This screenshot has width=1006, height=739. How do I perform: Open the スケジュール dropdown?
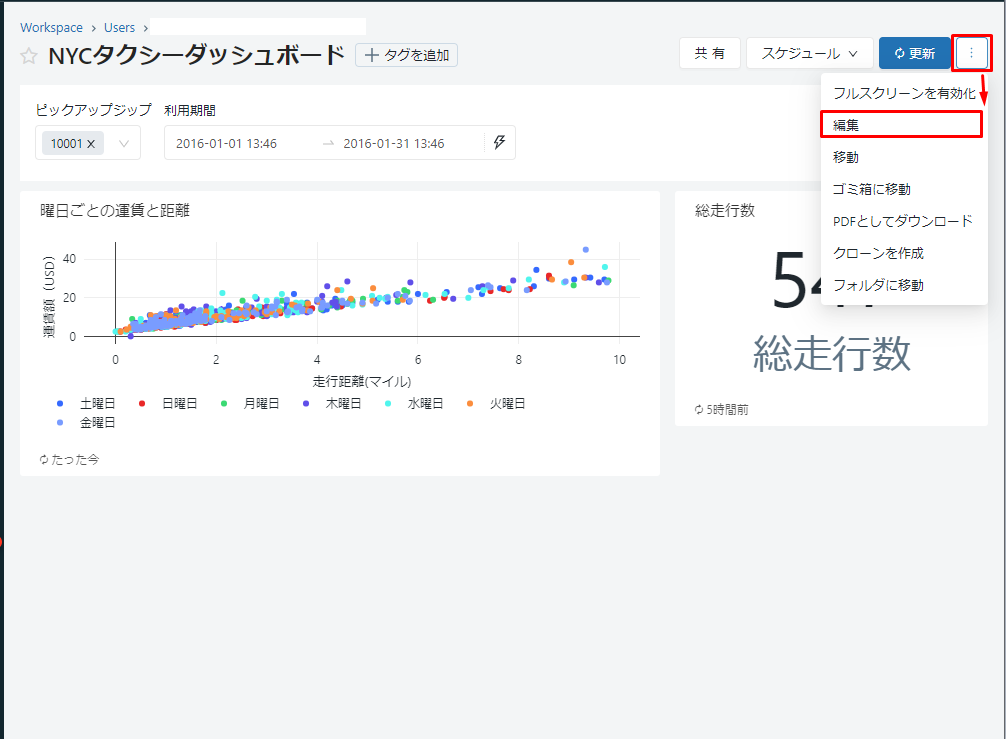point(809,53)
